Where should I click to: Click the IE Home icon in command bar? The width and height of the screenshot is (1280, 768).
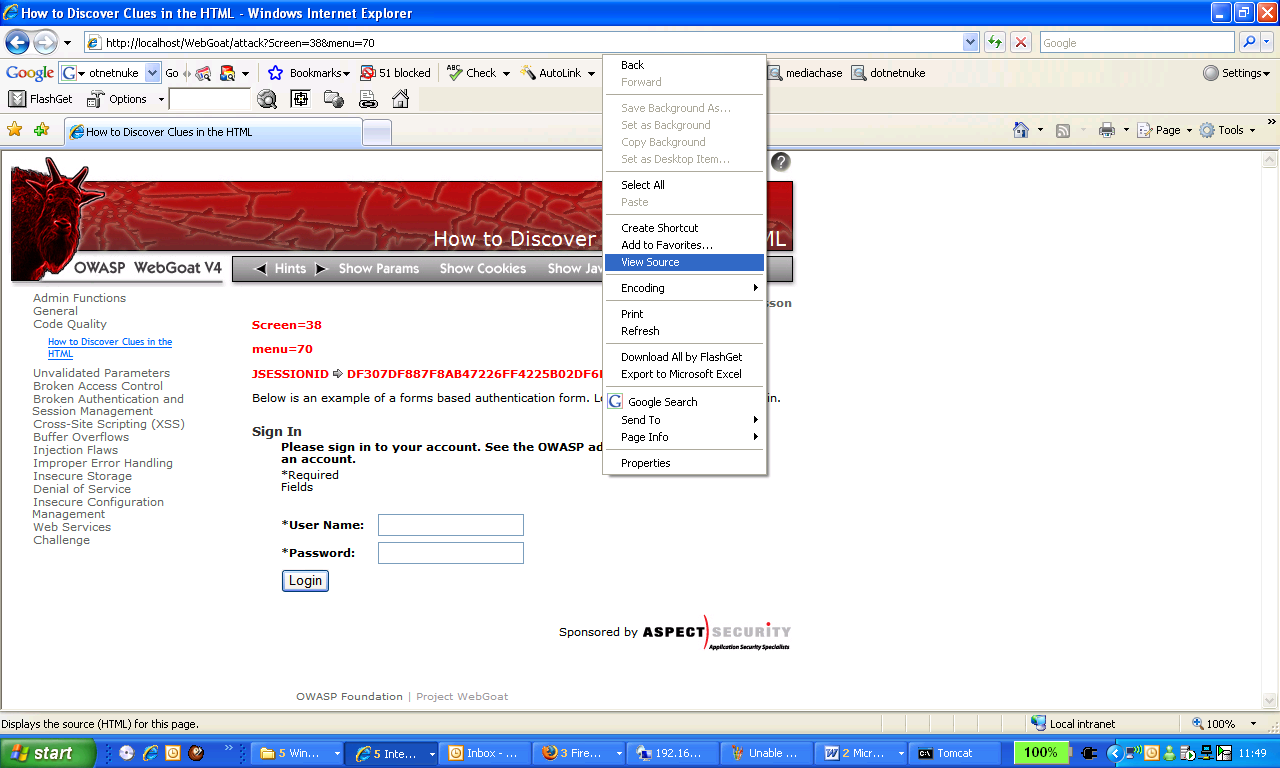point(1021,130)
